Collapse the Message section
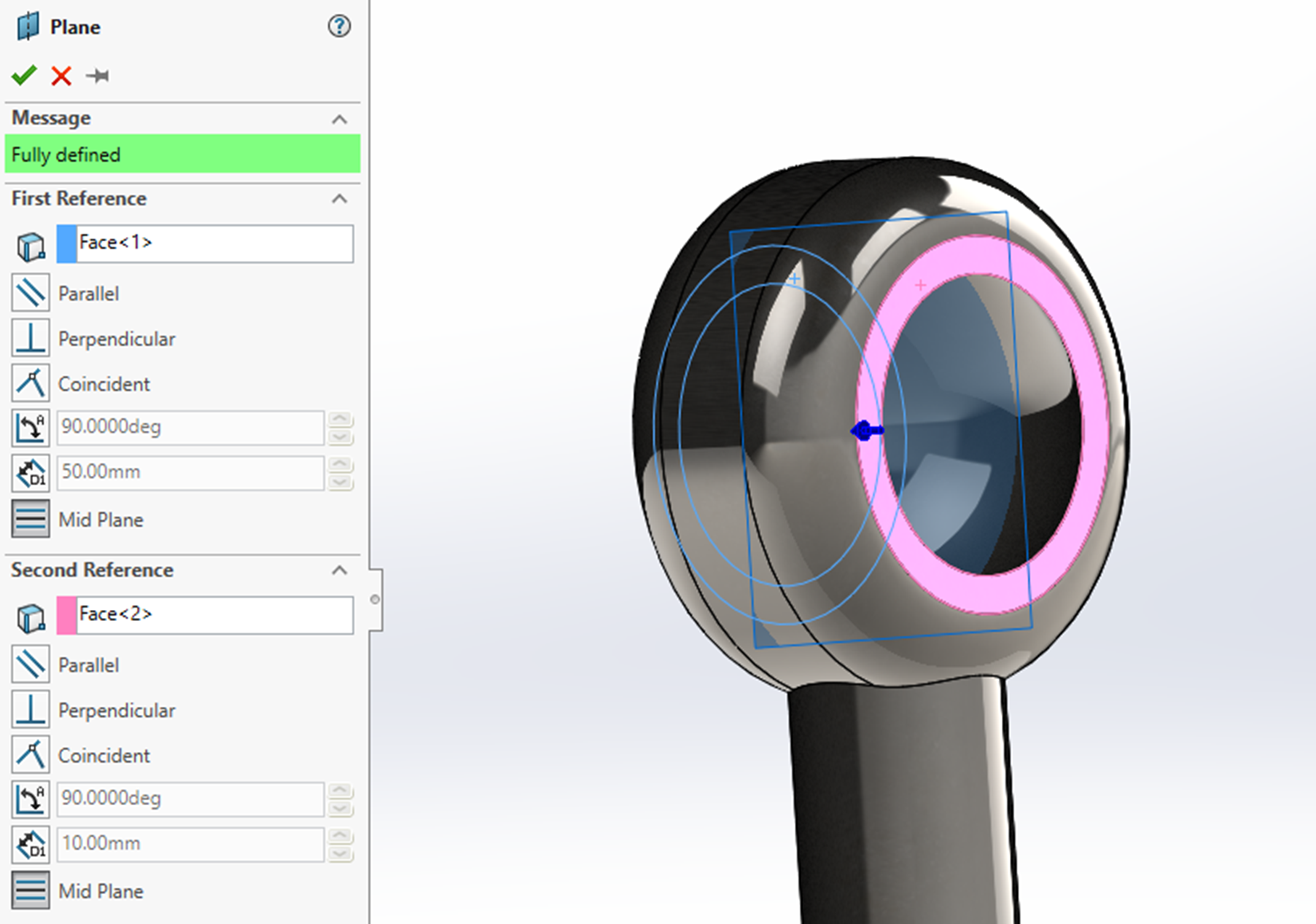The width and height of the screenshot is (1316, 924). tap(340, 119)
